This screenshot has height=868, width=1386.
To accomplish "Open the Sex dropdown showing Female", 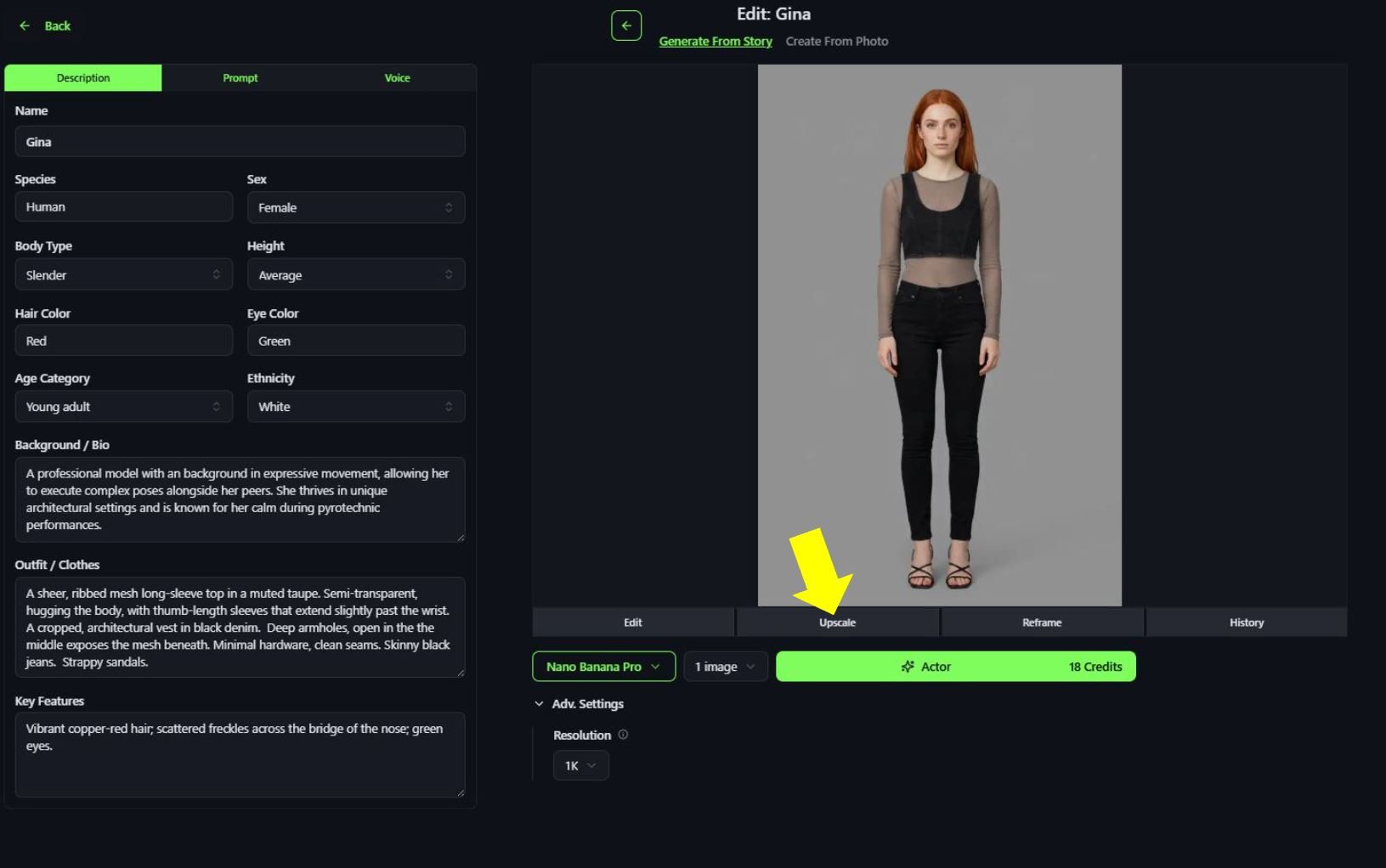I will tap(356, 207).
